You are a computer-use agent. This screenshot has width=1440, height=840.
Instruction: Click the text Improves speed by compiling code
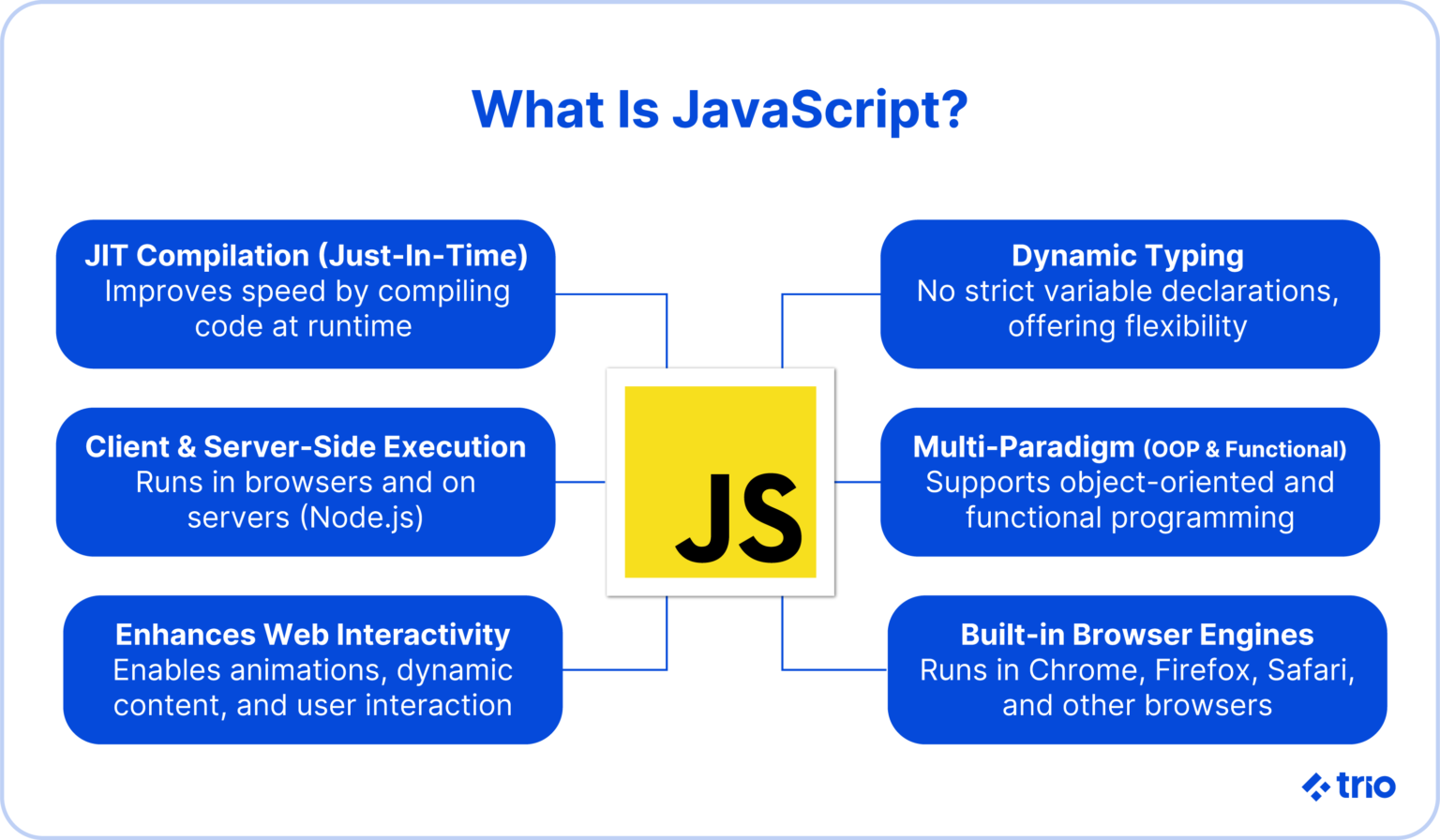[307, 309]
